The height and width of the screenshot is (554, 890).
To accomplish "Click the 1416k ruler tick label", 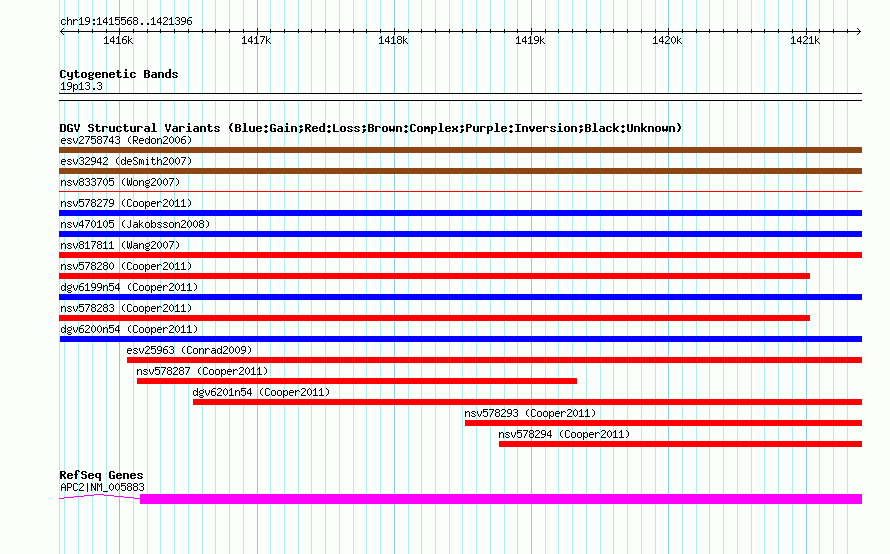I will 118,40.
